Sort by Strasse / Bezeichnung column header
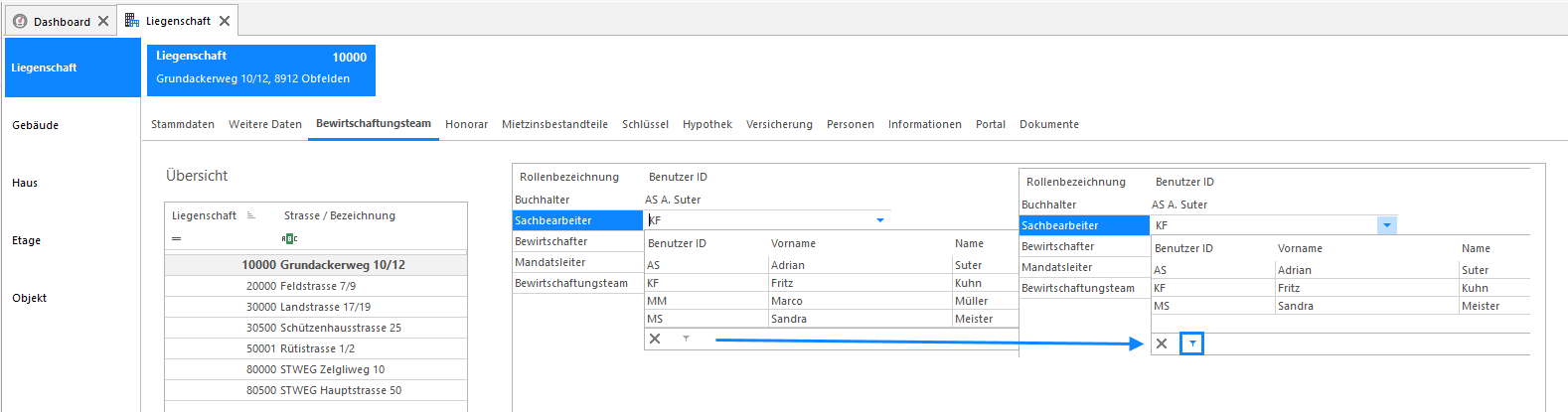Viewport: 1568px width, 412px height. coord(340,215)
